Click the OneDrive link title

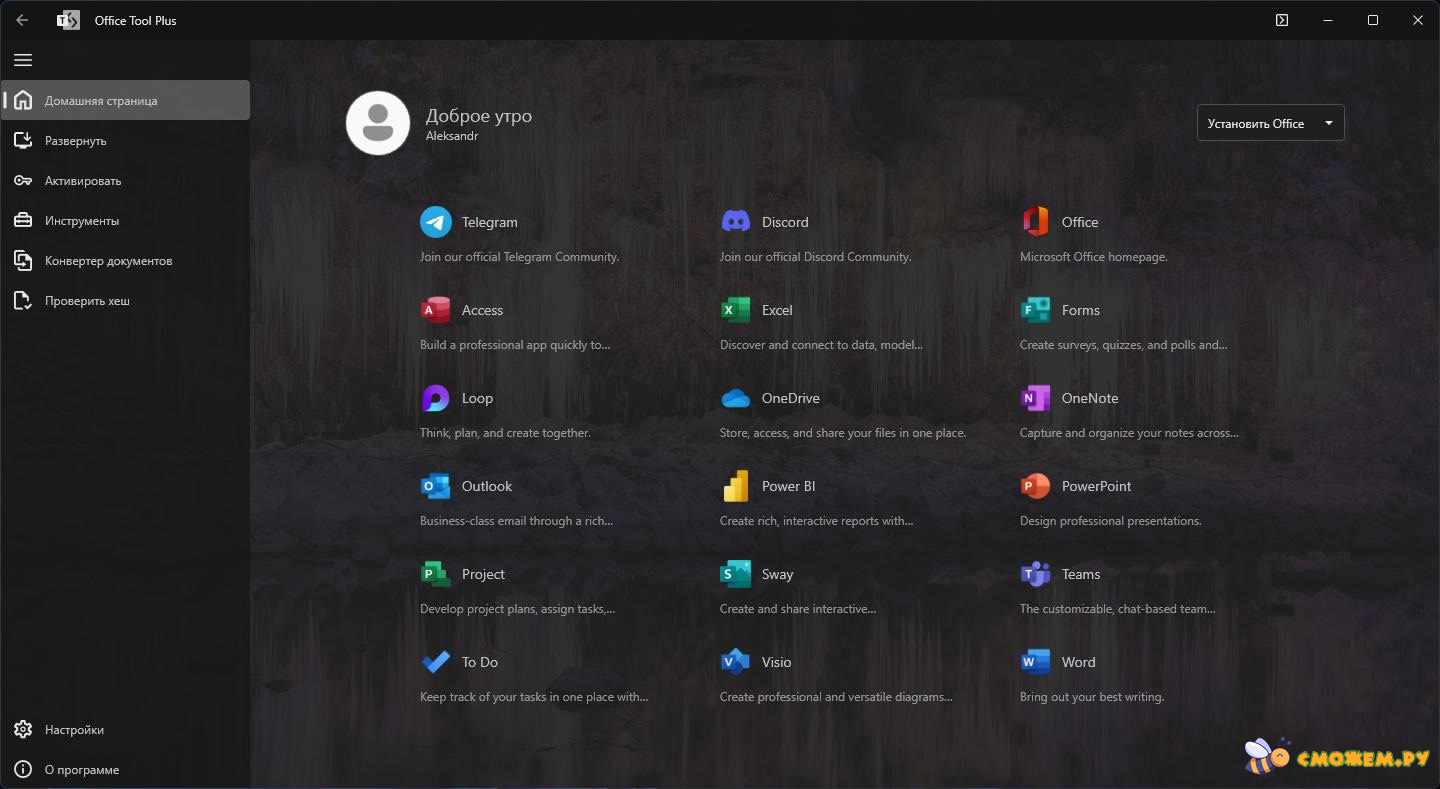[x=791, y=398]
